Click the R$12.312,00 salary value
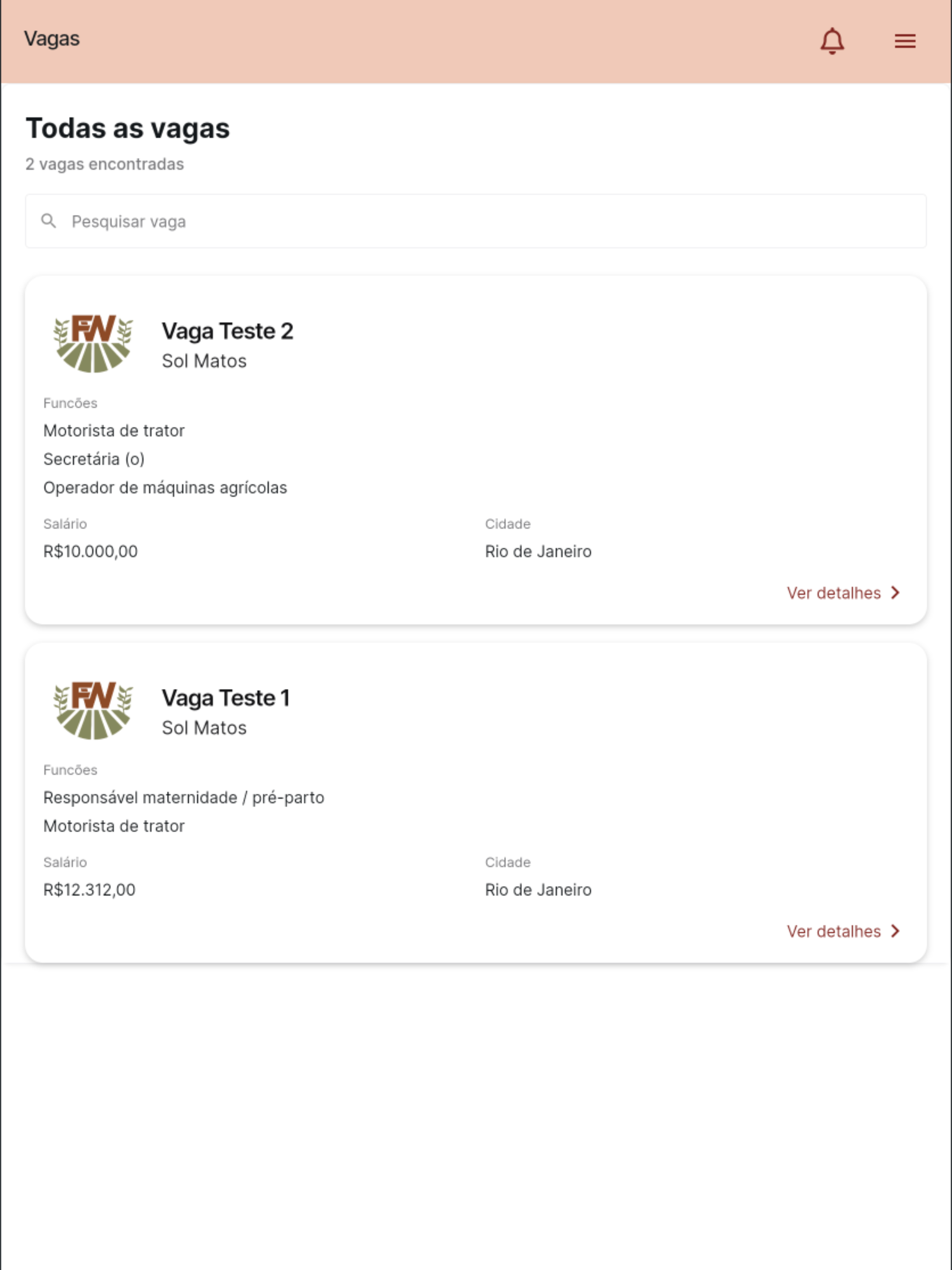Viewport: 952px width, 1270px height. point(89,889)
